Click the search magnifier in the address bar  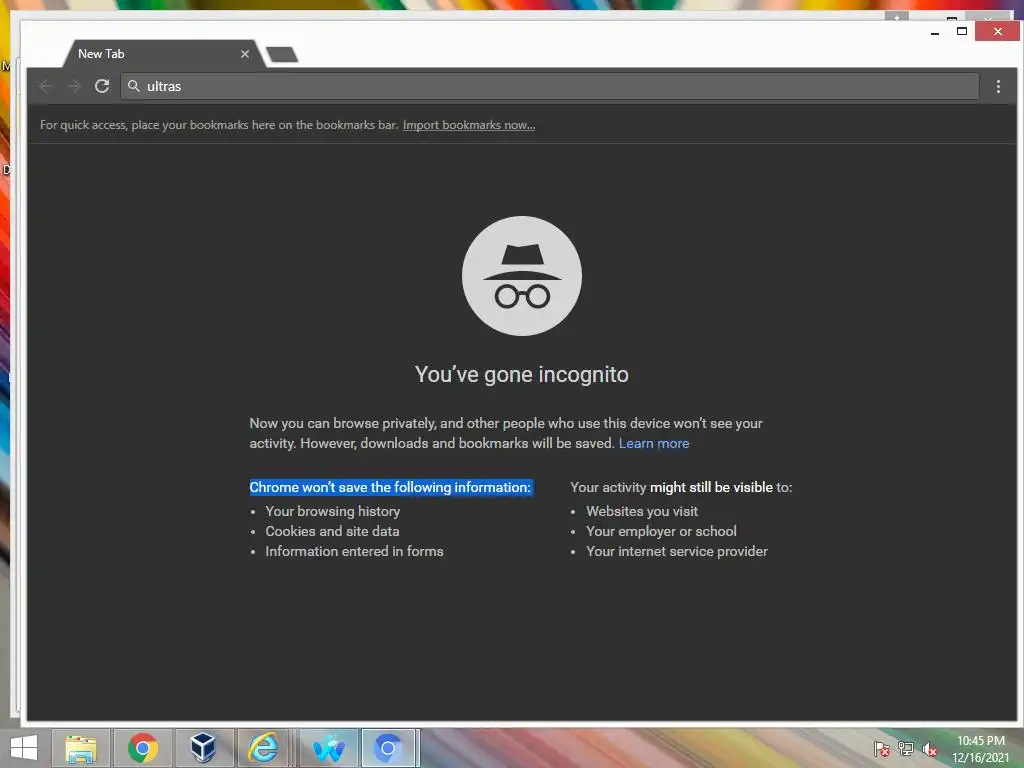pos(134,86)
